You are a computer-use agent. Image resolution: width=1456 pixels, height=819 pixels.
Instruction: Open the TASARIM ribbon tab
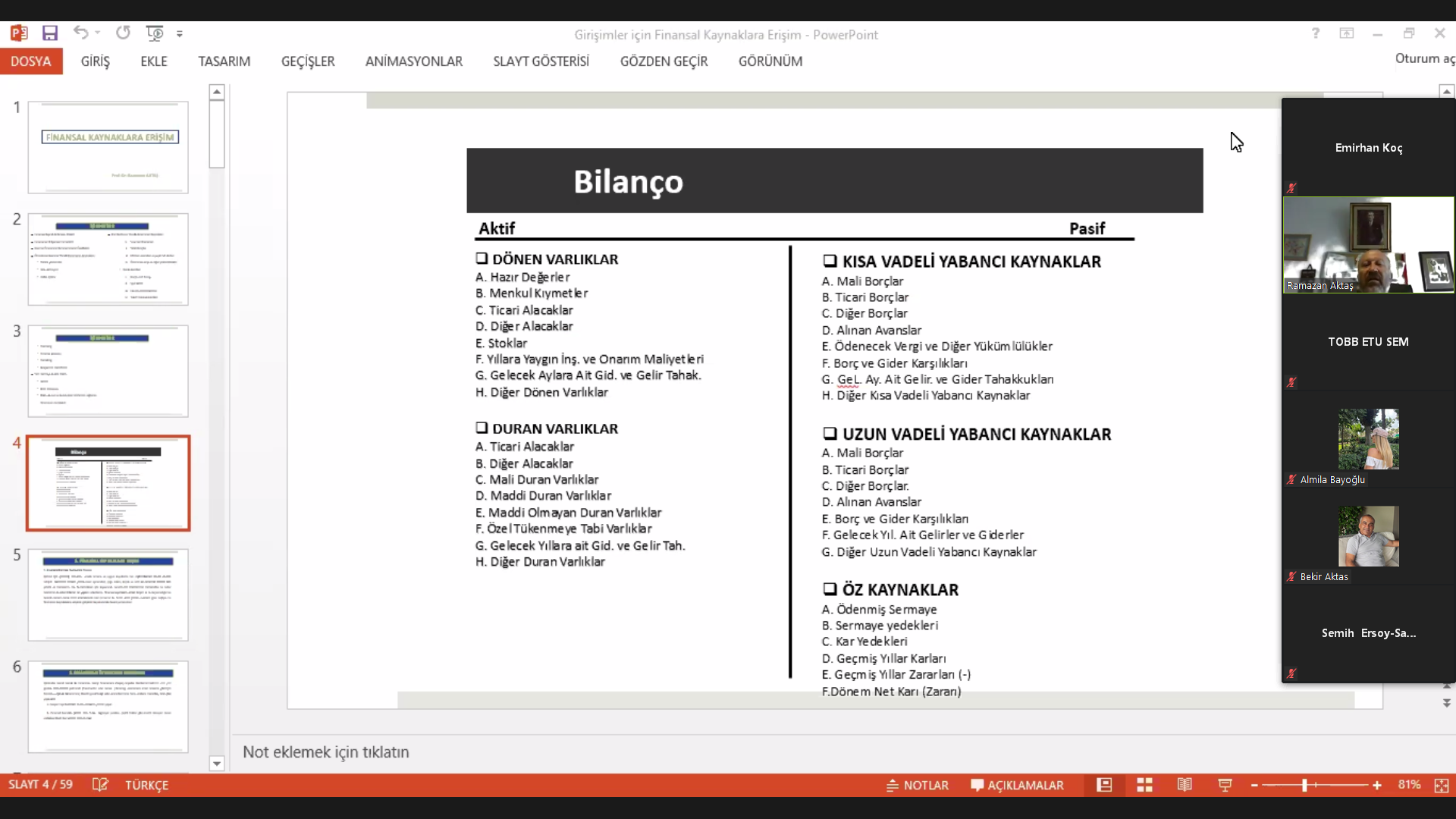[x=224, y=61]
